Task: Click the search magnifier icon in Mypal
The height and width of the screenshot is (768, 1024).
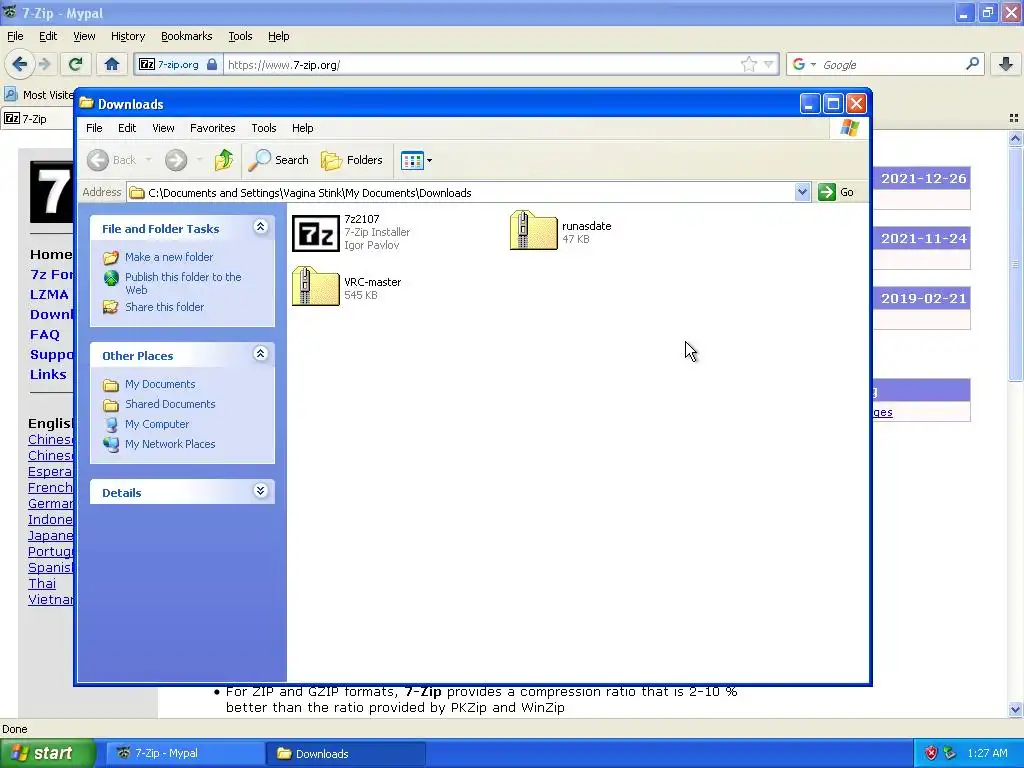Action: click(972, 64)
